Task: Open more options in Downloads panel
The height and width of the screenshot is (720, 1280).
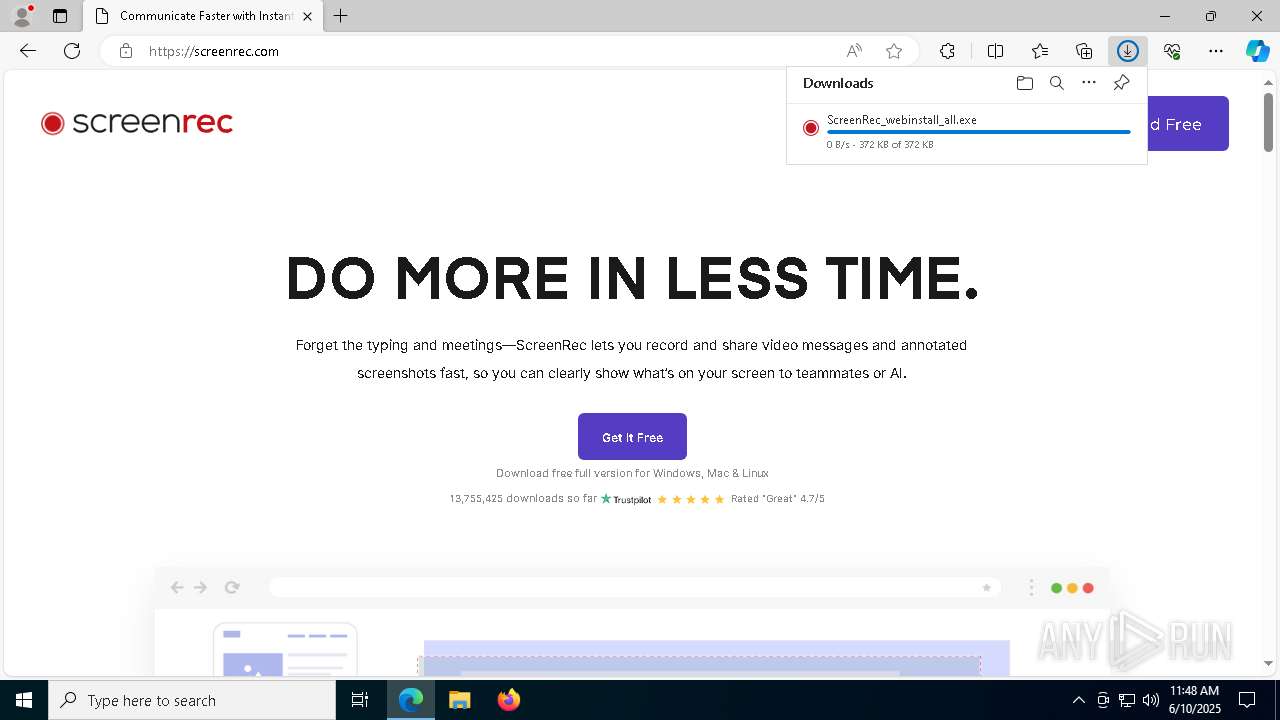Action: [1089, 83]
